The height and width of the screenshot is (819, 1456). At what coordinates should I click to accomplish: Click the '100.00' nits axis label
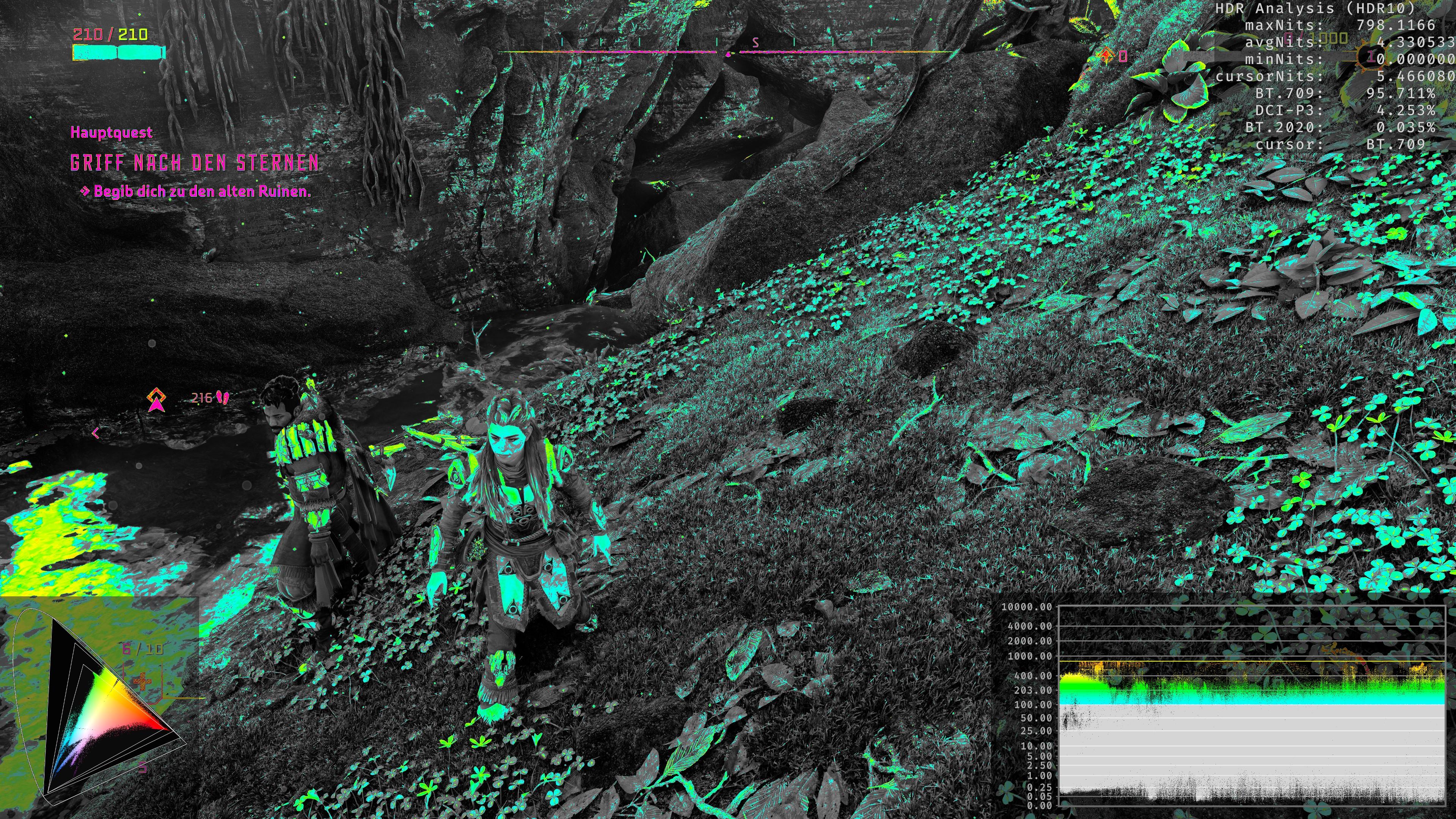tap(1034, 705)
